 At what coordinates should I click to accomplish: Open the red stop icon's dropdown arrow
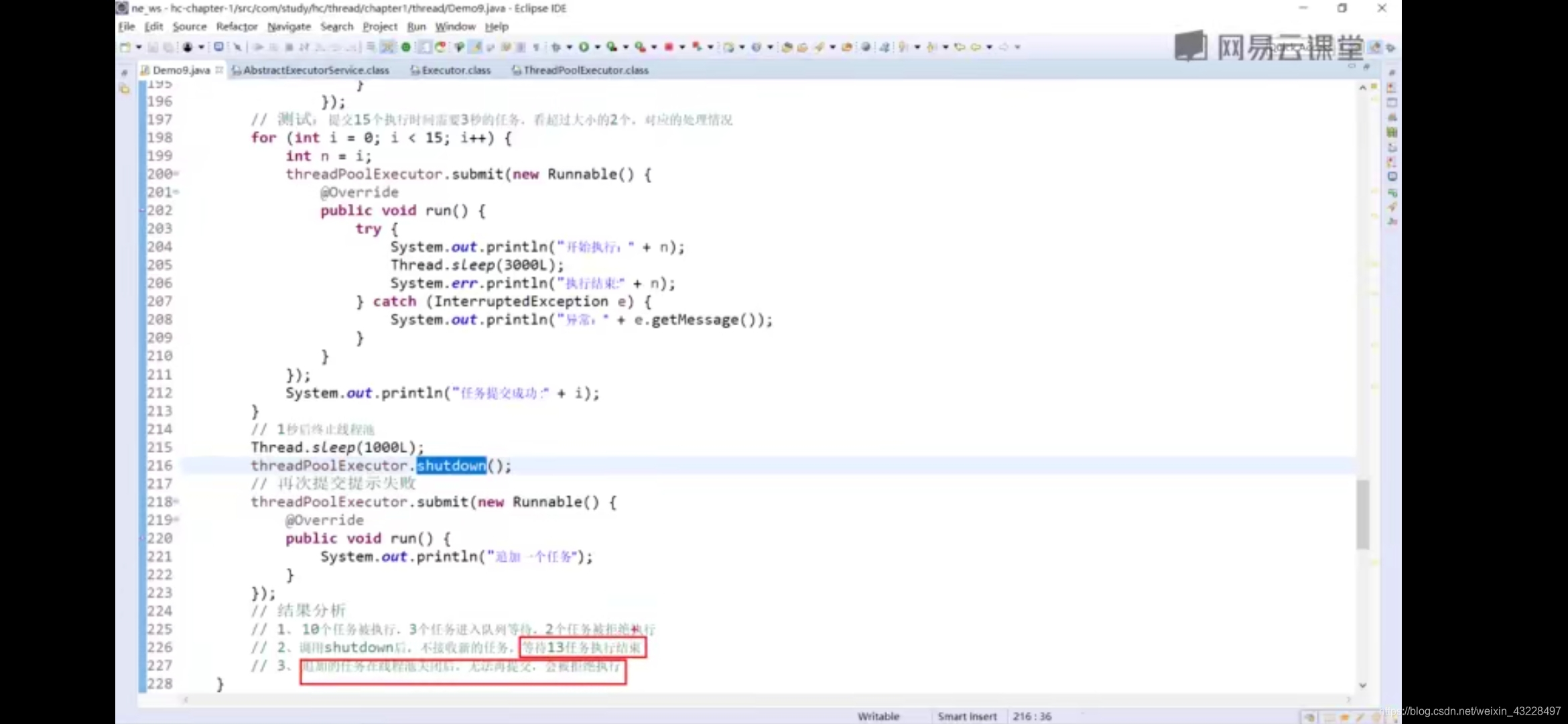[681, 47]
